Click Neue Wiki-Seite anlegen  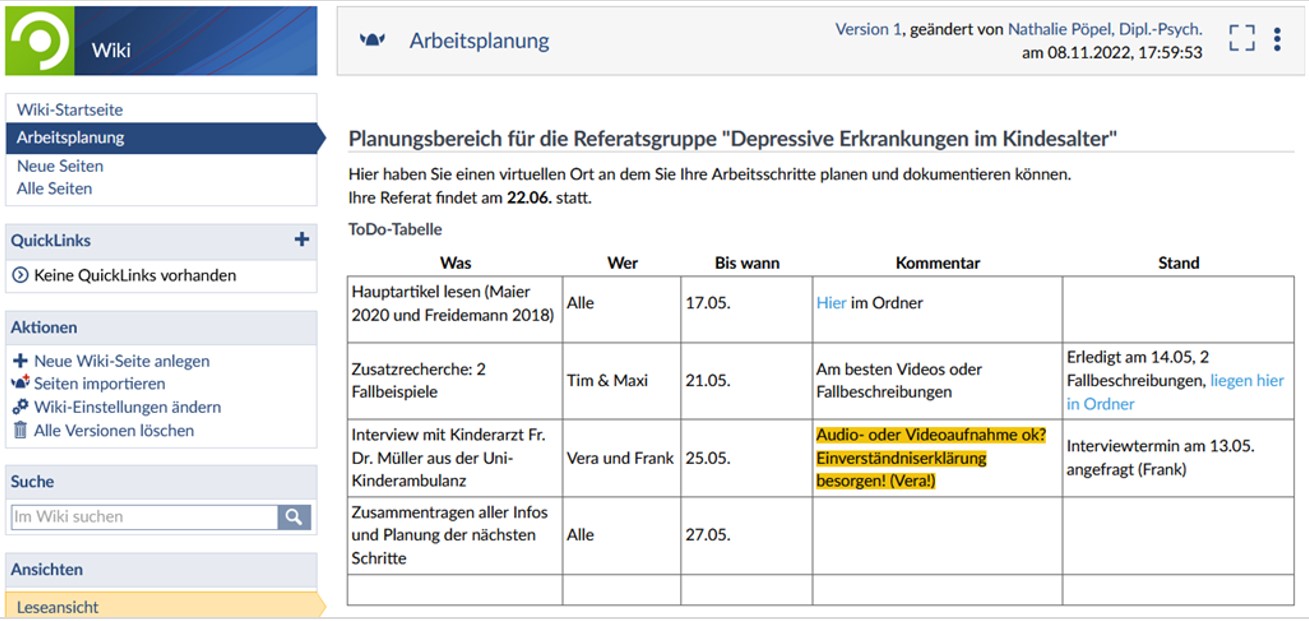(121, 361)
